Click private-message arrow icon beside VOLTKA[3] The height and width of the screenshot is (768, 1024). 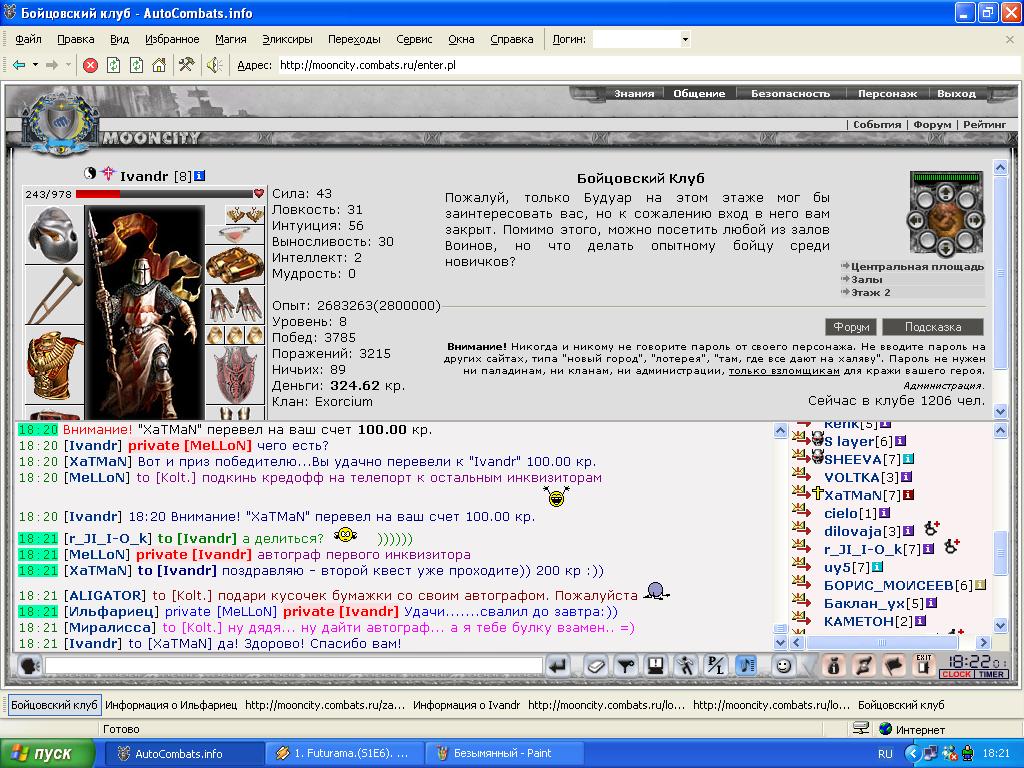800,473
